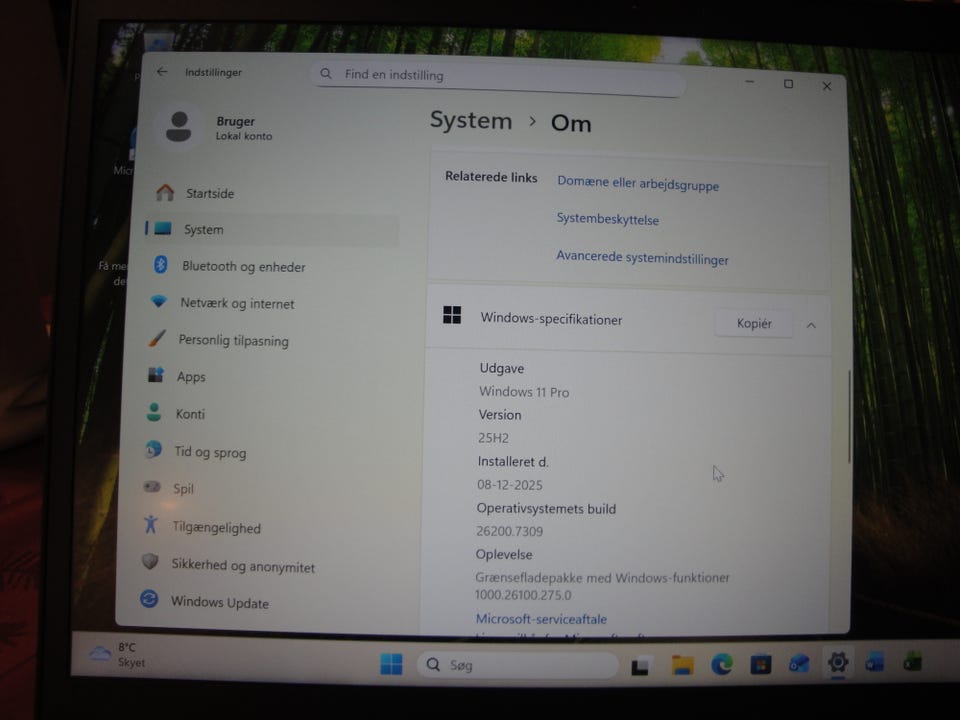Click the Apps icon in sidebar
960x720 pixels.
tap(156, 375)
